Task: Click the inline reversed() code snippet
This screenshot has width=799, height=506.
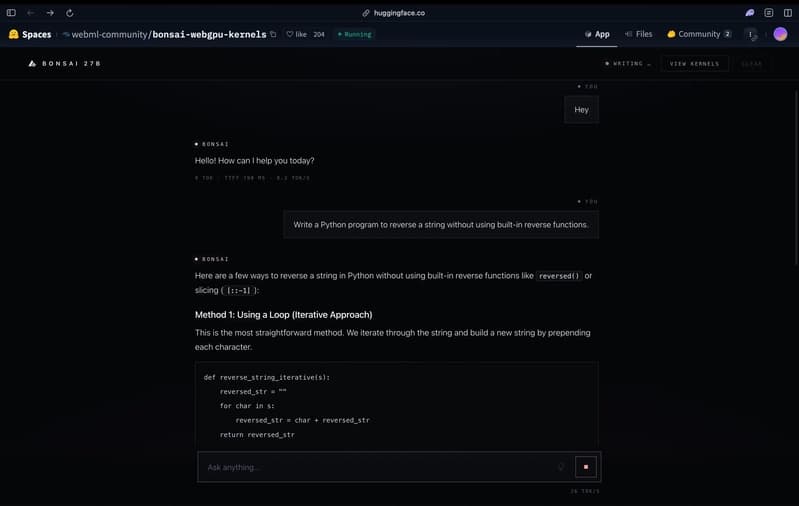Action: pyautogui.click(x=559, y=276)
